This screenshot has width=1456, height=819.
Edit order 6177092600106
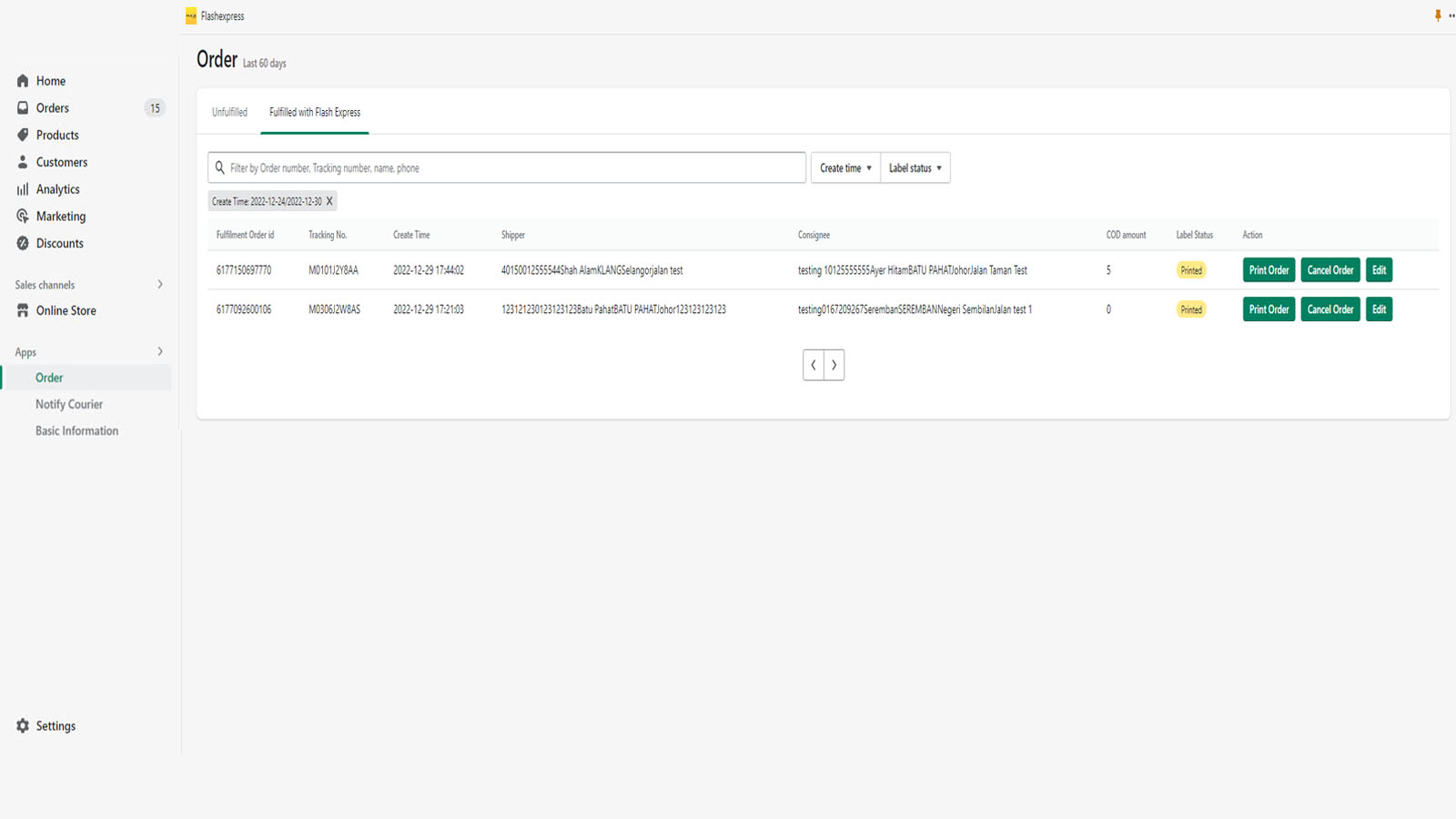1380,309
